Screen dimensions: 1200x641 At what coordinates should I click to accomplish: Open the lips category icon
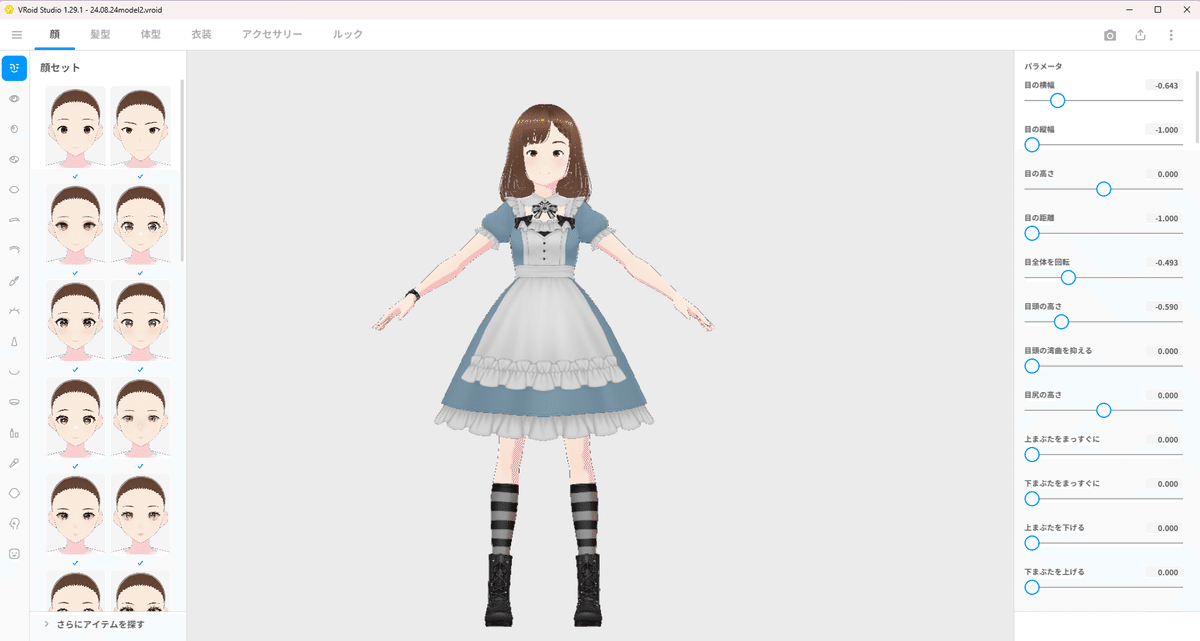[x=14, y=402]
